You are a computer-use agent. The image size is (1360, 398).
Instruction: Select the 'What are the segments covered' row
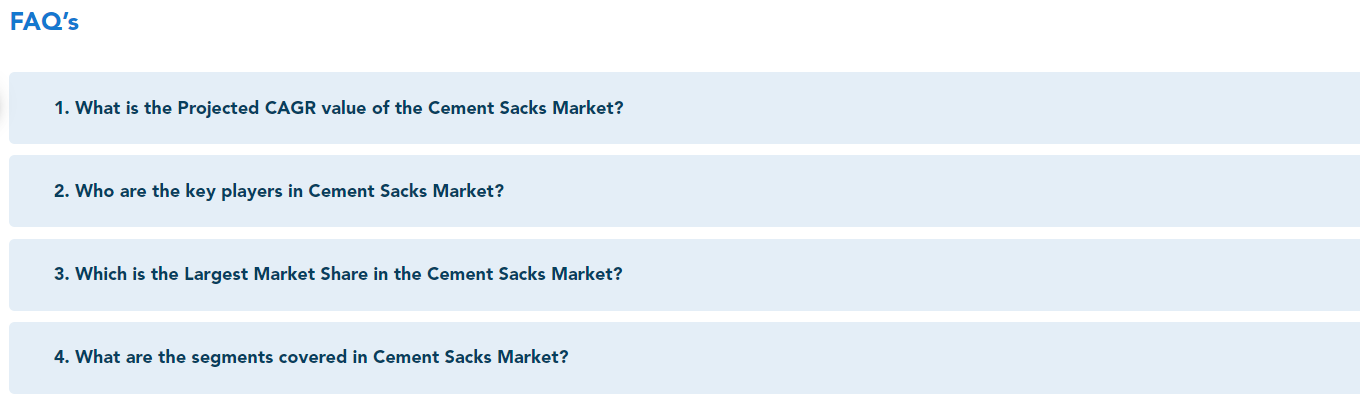[684, 357]
